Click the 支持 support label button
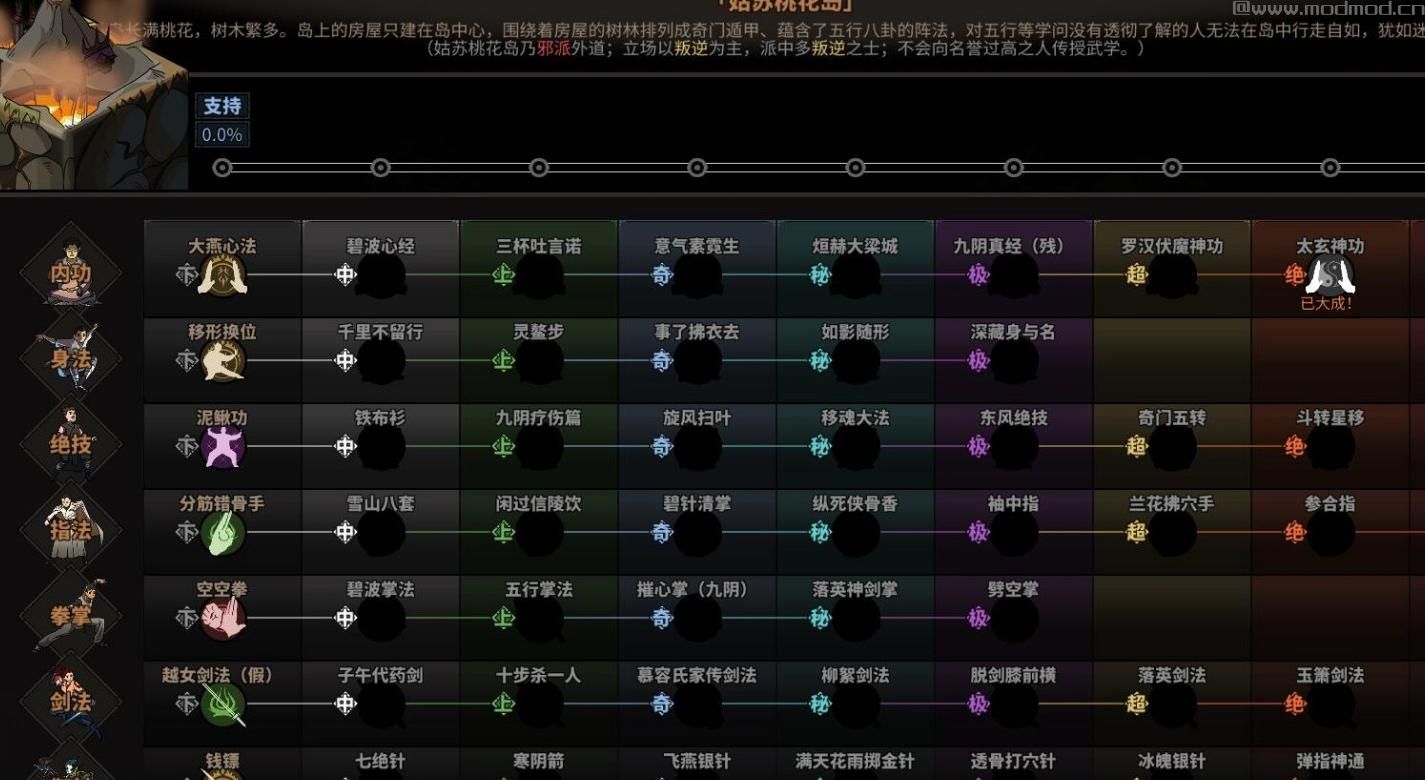The image size is (1425, 780). 222,106
